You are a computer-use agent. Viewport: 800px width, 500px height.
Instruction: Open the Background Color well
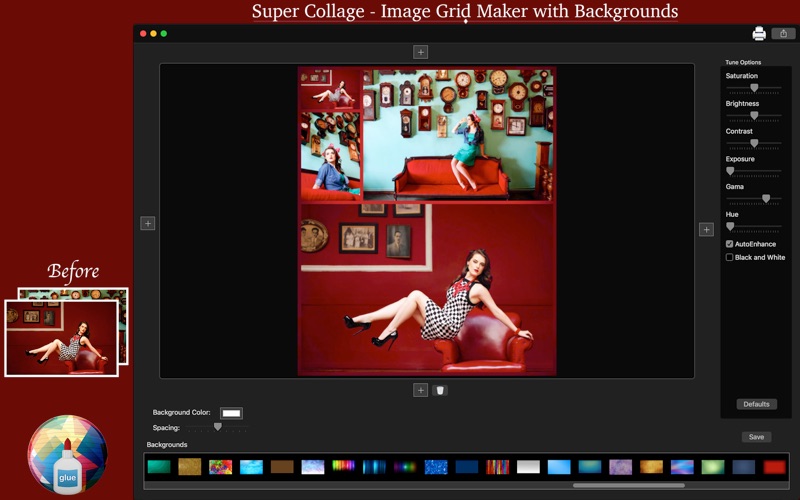point(231,413)
